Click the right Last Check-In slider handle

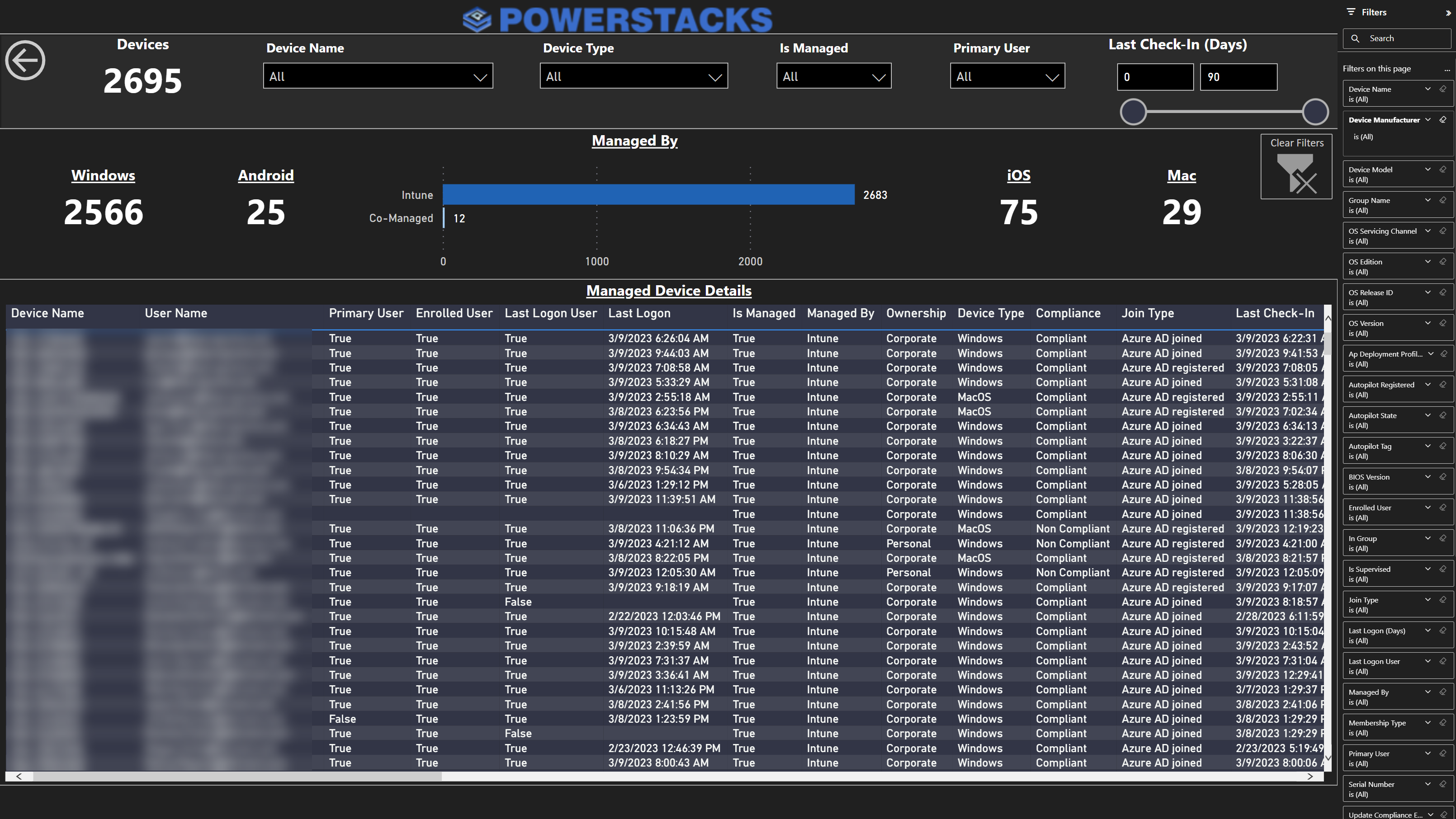coord(1315,112)
